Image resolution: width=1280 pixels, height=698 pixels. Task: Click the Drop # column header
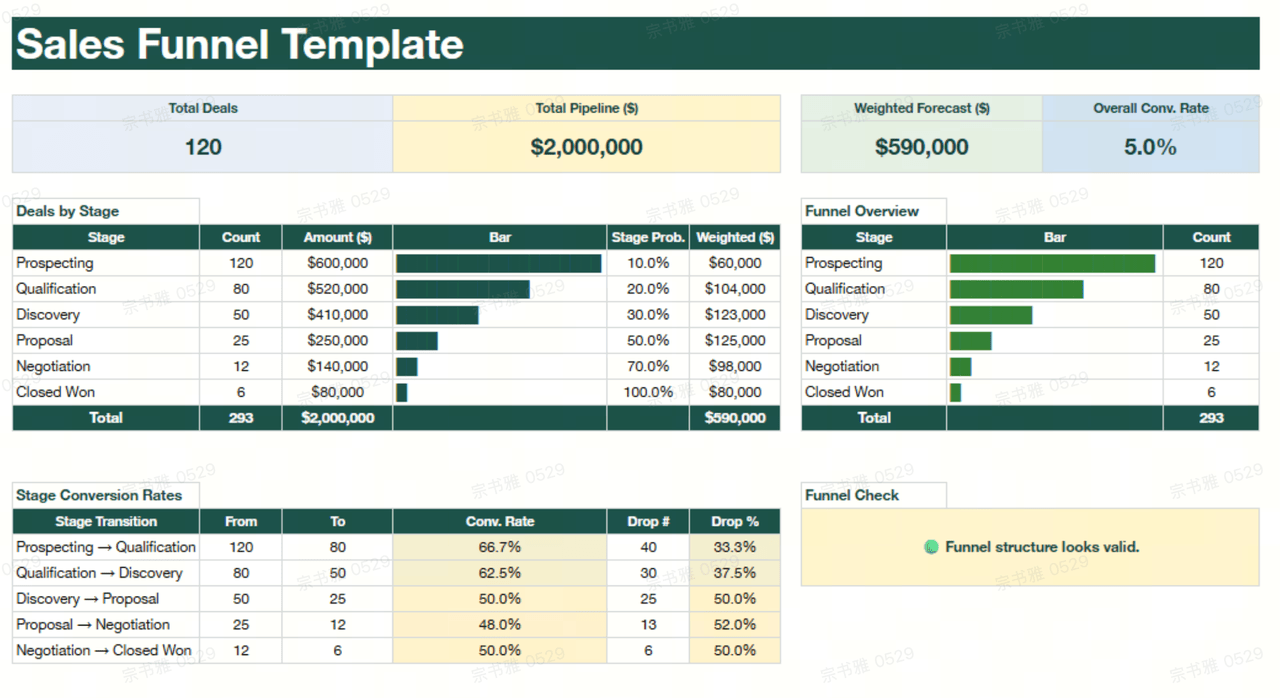point(648,521)
